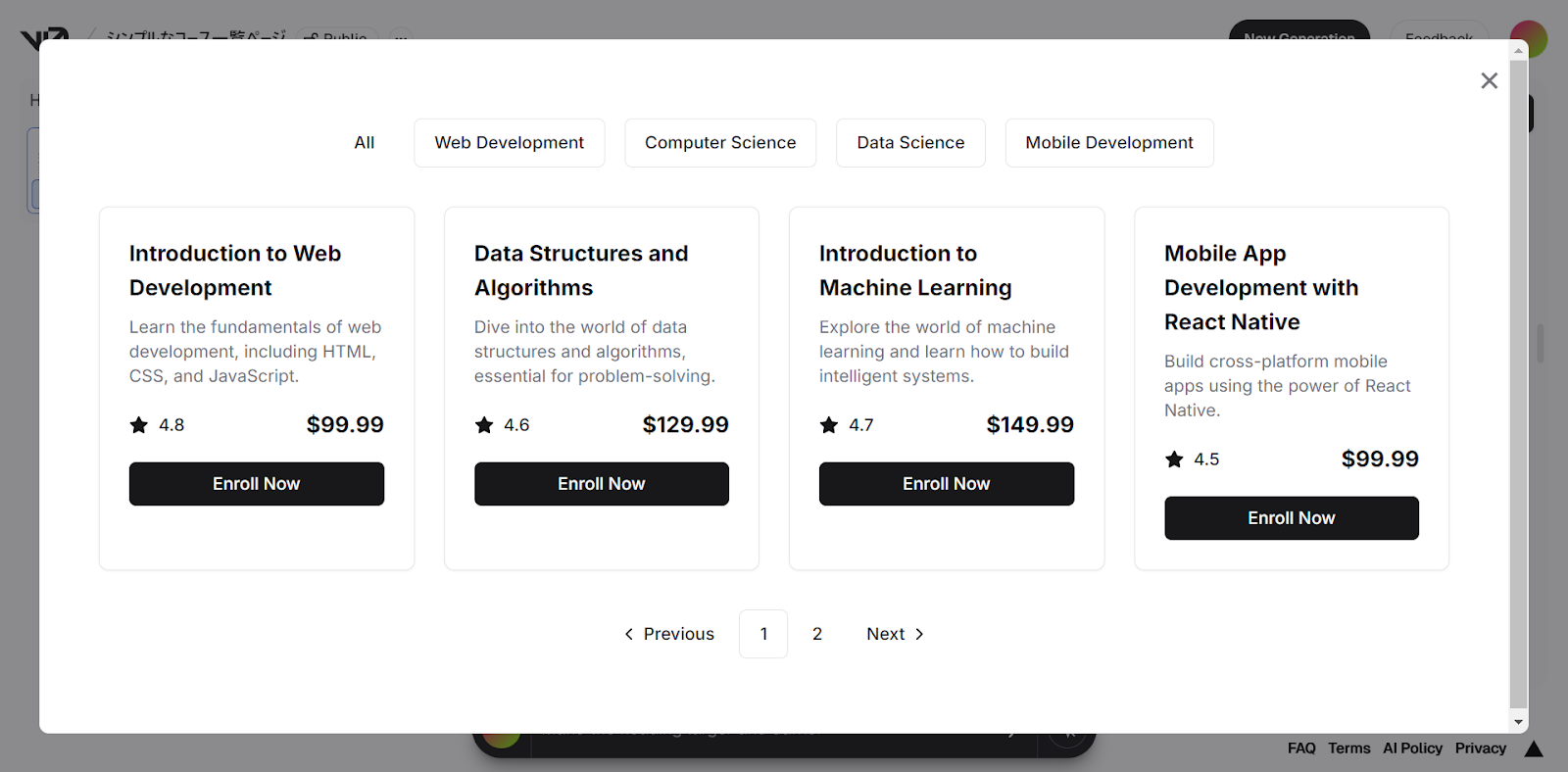1568x772 pixels.
Task: Click the star icon beside the 4.6 rating
Action: click(484, 425)
